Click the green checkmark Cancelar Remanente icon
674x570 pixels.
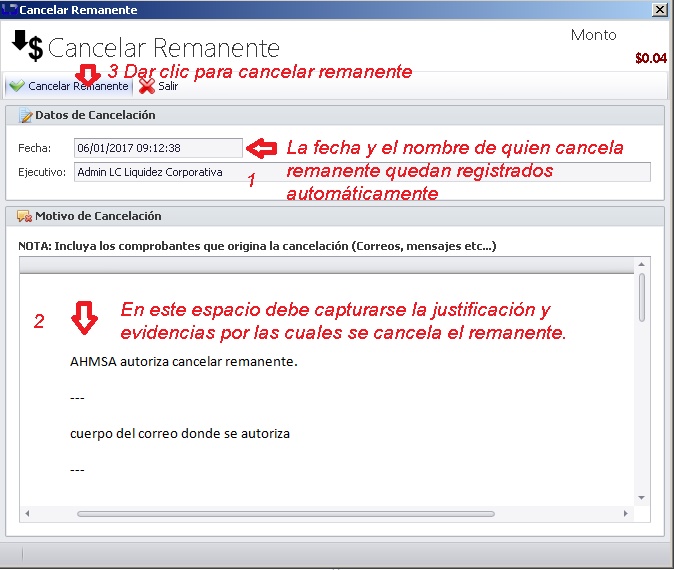point(17,86)
